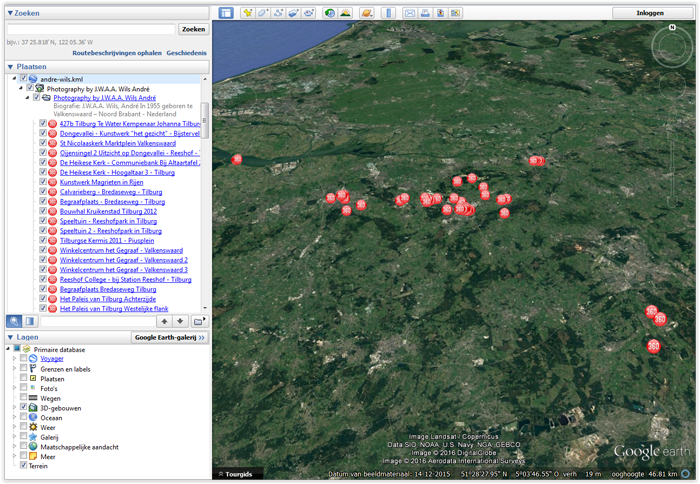The image size is (700, 484).
Task: Uncheck Kunstwerk Magrieten in Rijen checkbox
Action: tap(43, 182)
